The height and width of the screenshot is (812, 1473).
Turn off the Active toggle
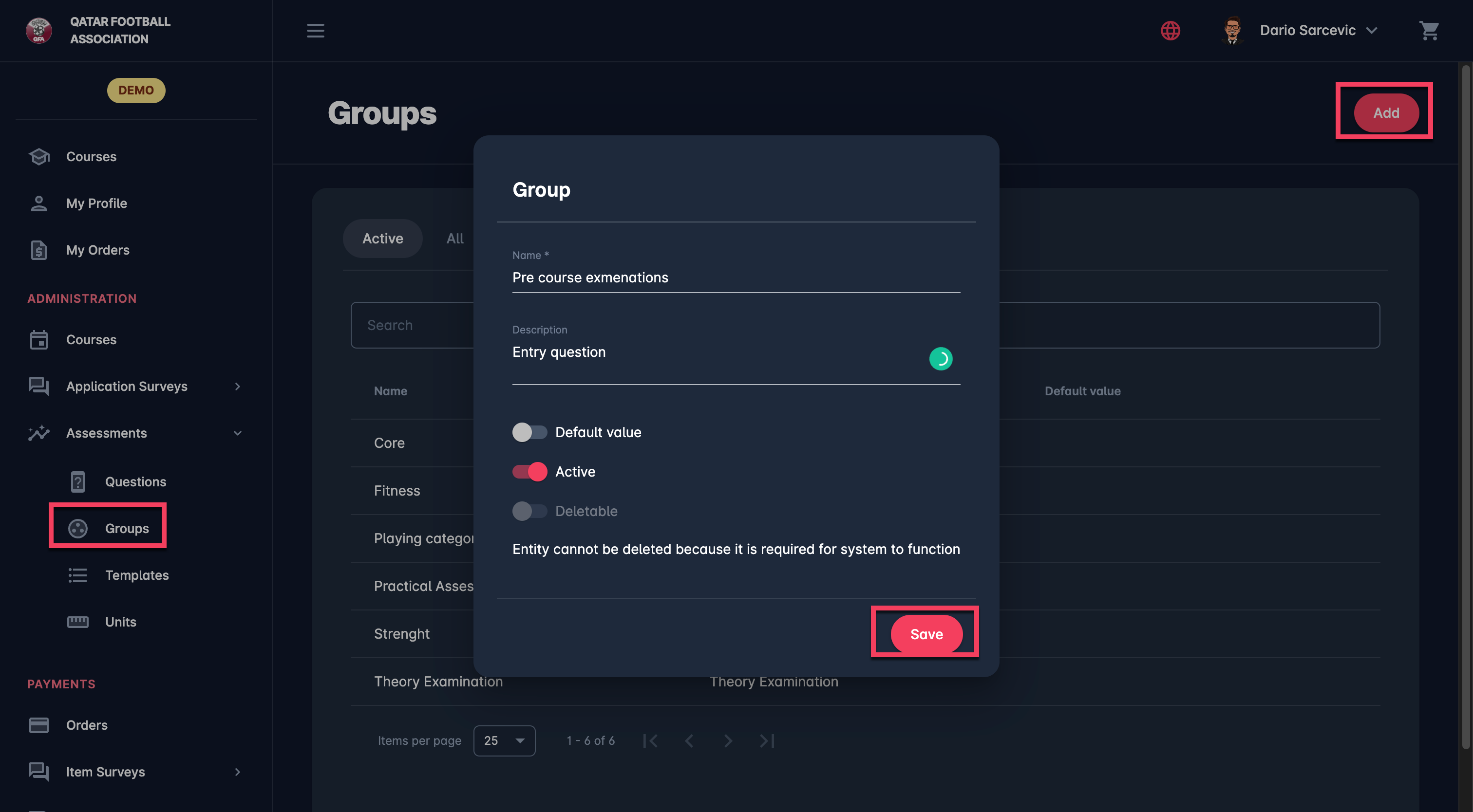[529, 471]
